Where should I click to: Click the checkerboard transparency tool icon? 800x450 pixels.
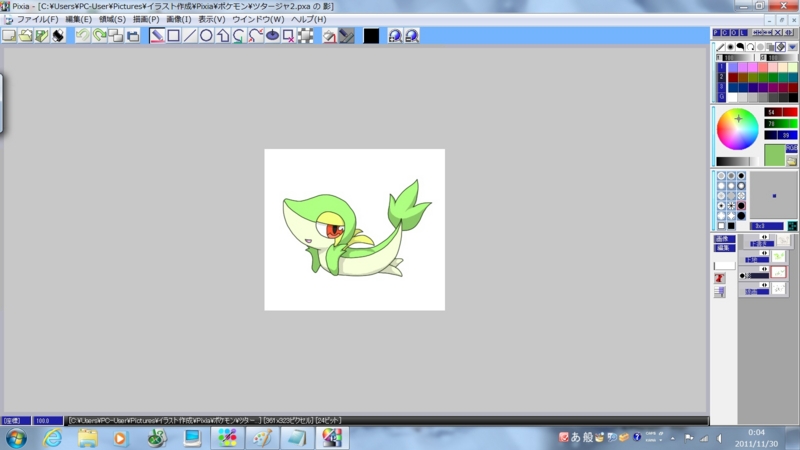[x=305, y=36]
